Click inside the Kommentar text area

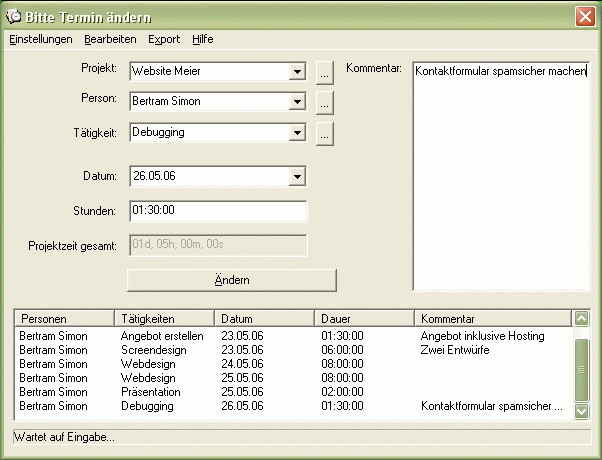coord(500,180)
